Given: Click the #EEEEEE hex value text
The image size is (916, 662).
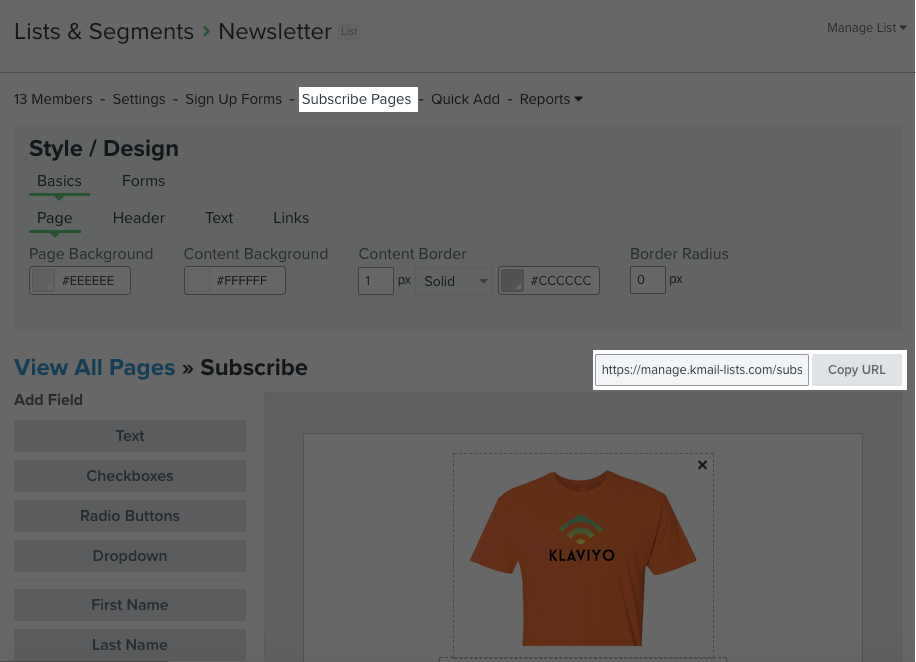Looking at the screenshot, I should (88, 281).
